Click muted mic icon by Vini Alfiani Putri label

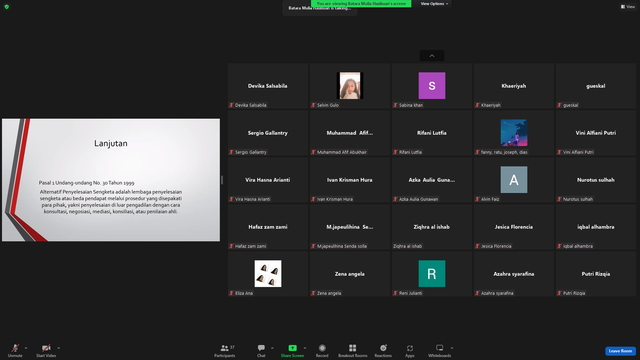click(x=559, y=152)
